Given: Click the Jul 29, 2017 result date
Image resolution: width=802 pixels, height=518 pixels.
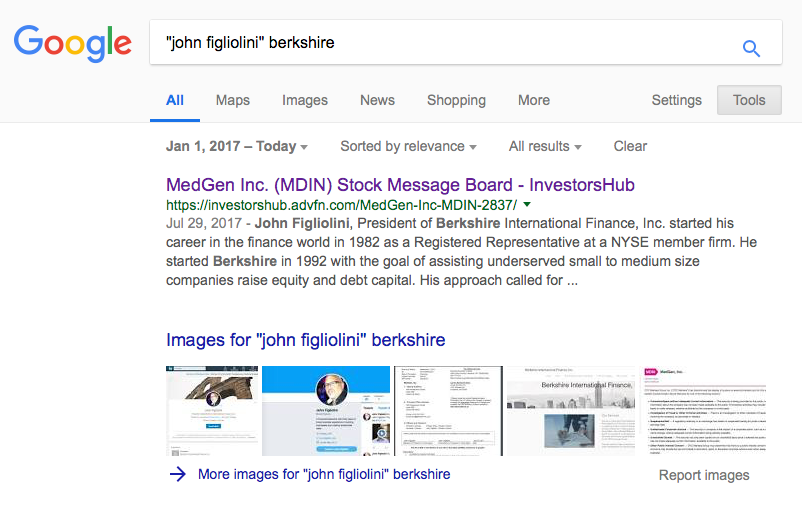Looking at the screenshot, I should 204,223.
